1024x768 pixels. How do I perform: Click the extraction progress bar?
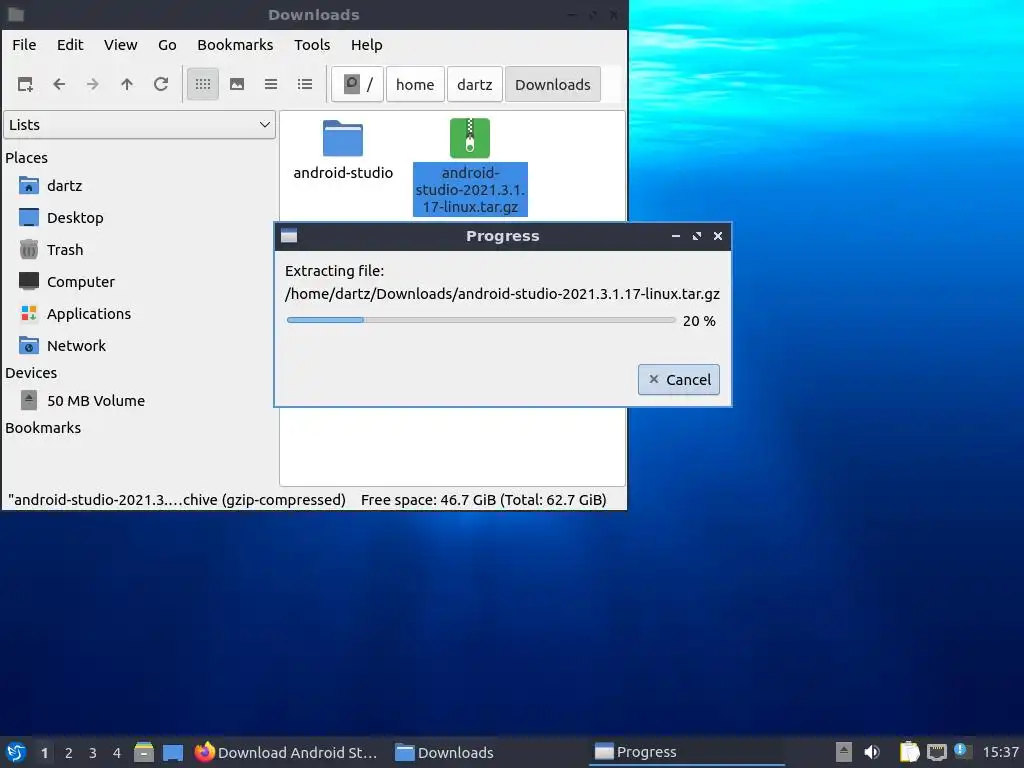pos(481,320)
